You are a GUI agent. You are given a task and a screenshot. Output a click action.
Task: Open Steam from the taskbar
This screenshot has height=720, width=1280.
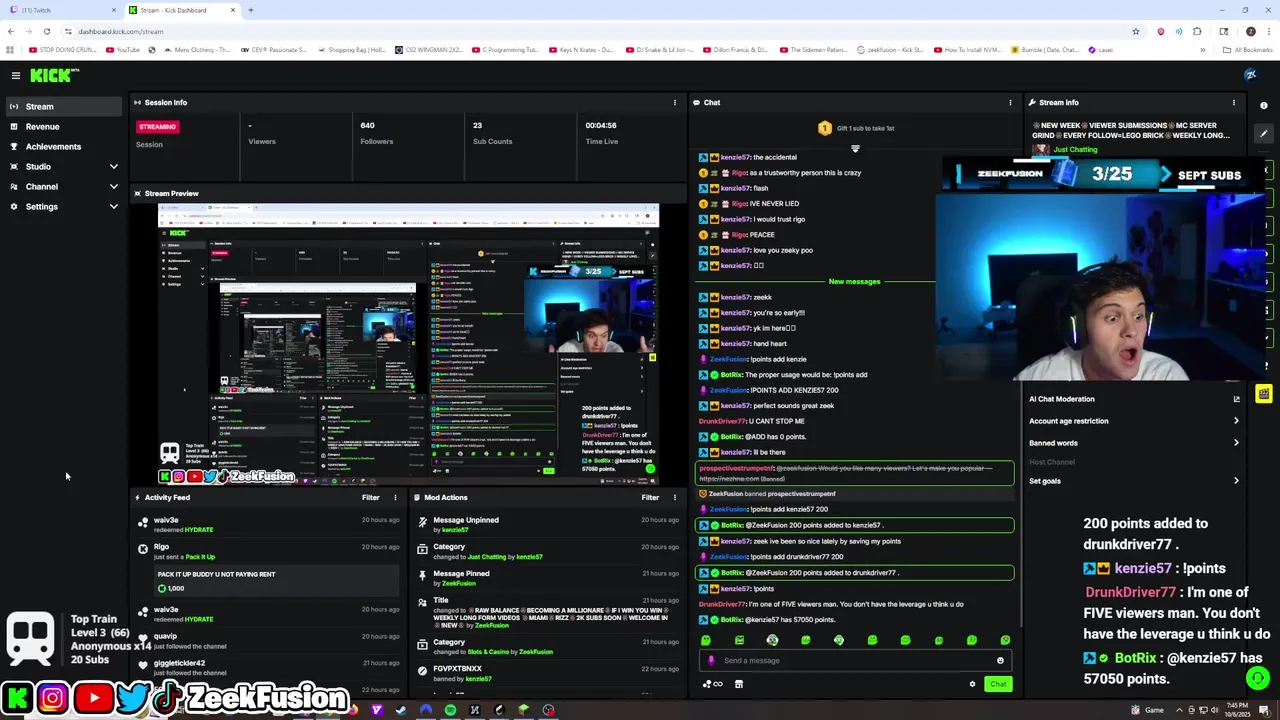(401, 710)
